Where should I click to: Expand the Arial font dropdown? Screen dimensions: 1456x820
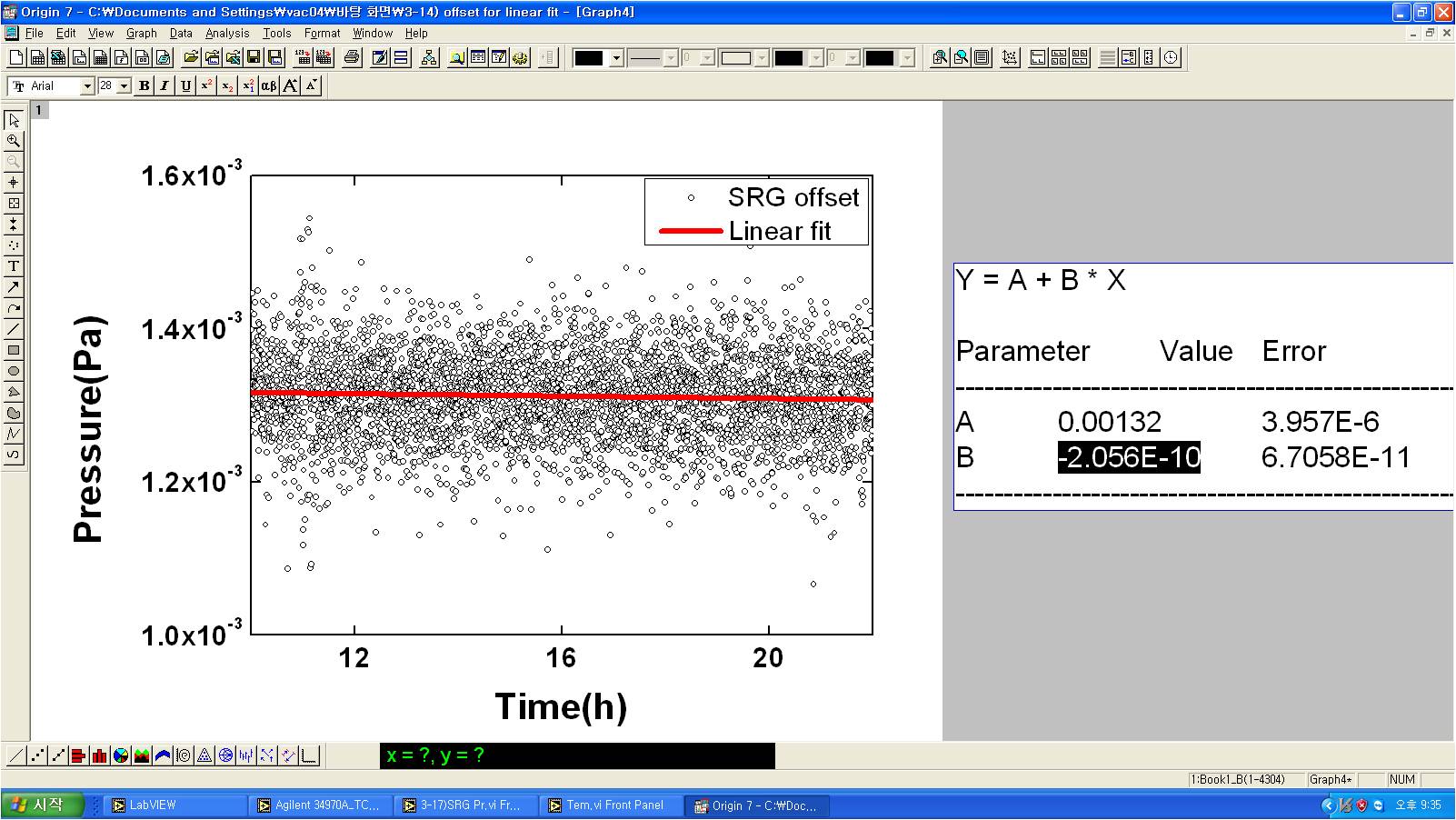pos(87,86)
